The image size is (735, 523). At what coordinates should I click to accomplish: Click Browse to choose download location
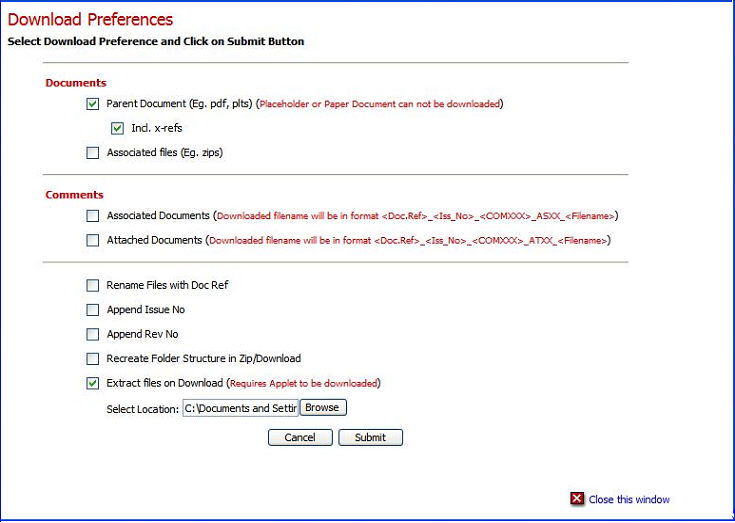[323, 408]
